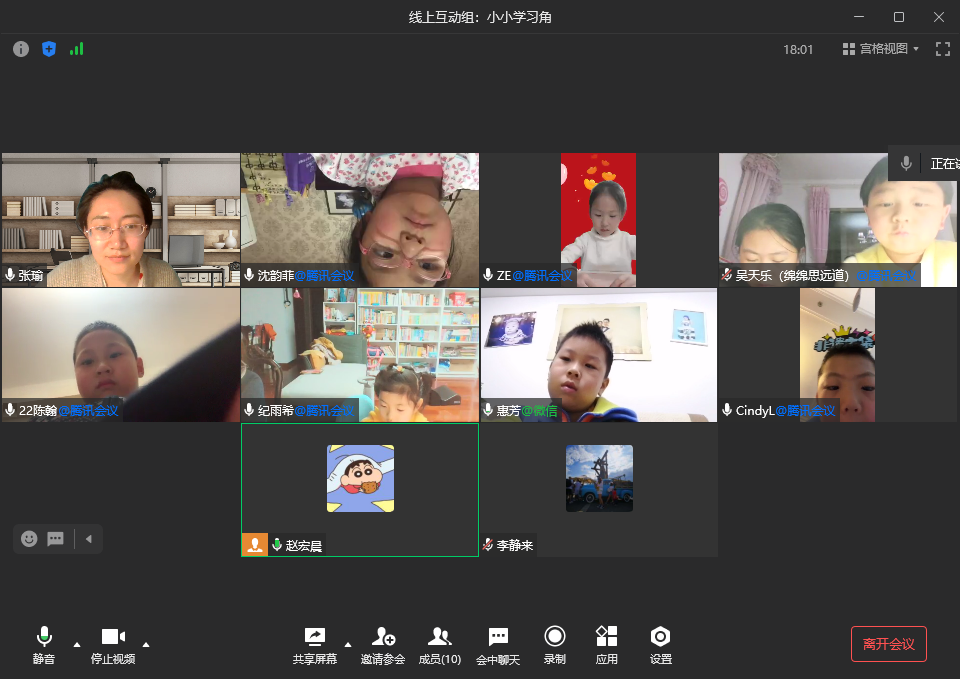Click microphone icon beside 纪雨希 name
The height and width of the screenshot is (679, 960).
pyautogui.click(x=249, y=410)
